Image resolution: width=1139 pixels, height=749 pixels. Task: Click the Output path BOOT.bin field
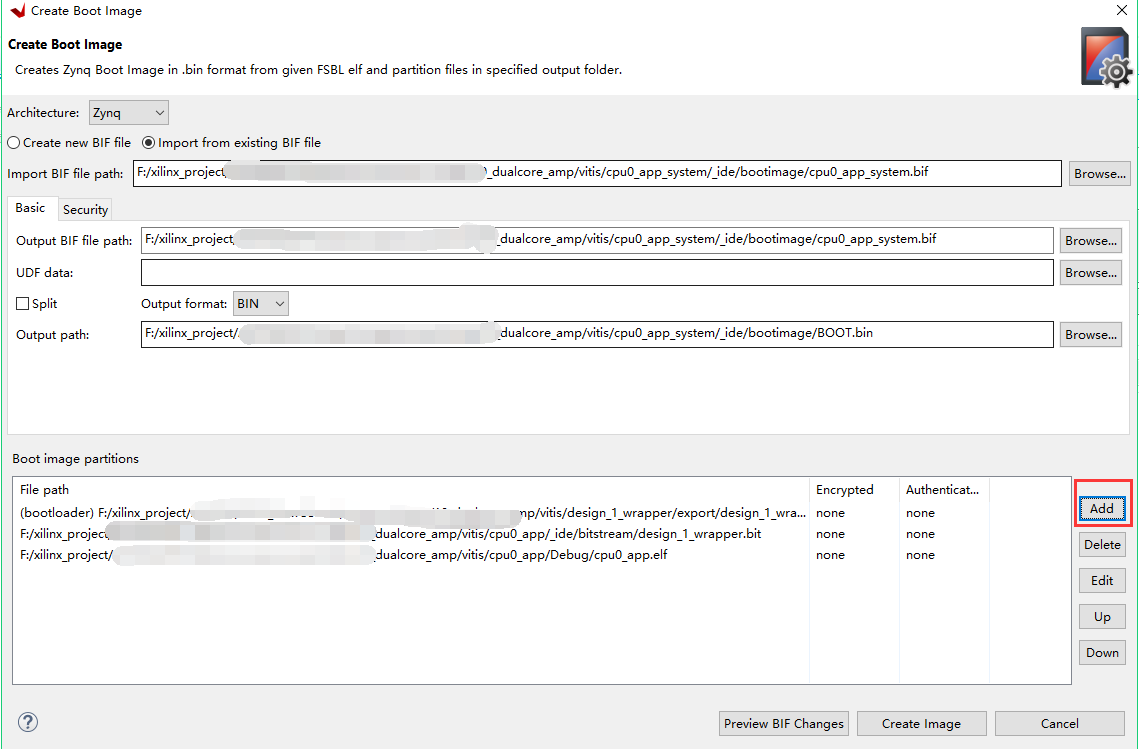(597, 334)
